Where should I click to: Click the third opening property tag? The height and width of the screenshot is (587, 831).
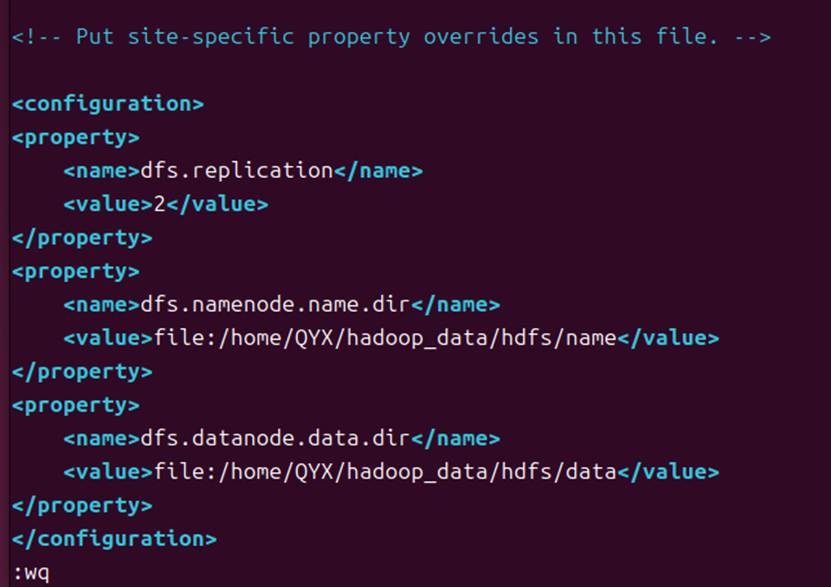(x=76, y=406)
